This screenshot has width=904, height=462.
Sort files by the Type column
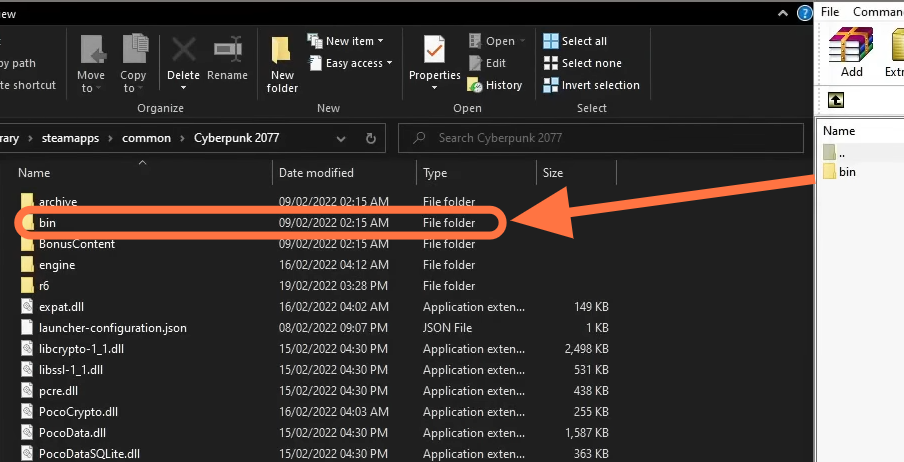click(435, 172)
